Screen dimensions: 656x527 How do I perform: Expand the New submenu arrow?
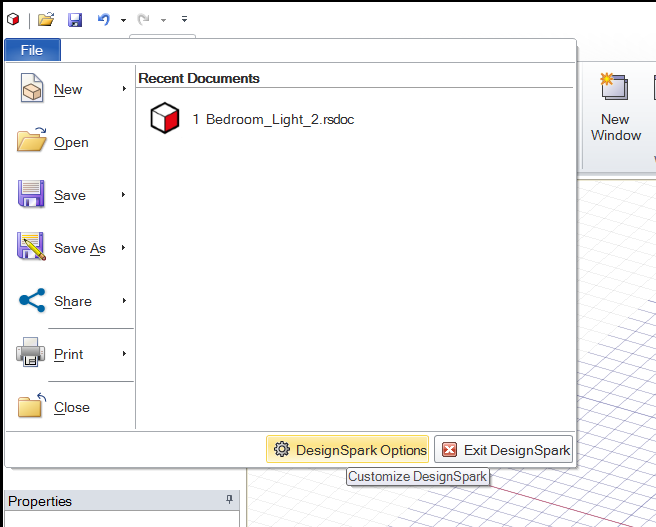pyautogui.click(x=124, y=89)
